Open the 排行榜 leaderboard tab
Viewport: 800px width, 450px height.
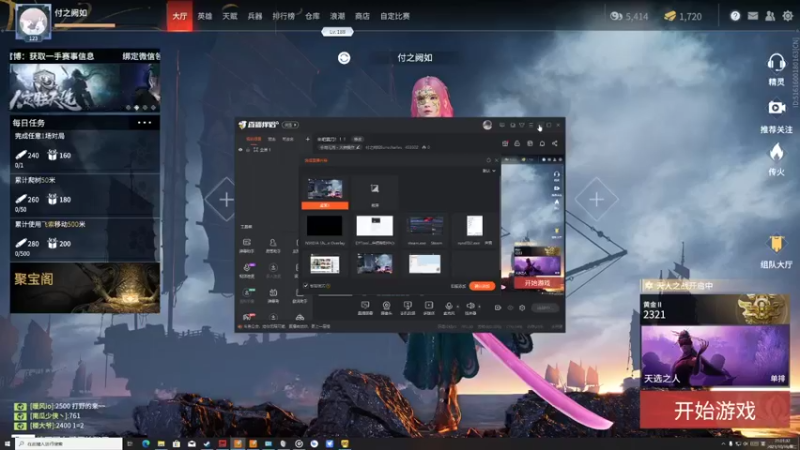(284, 16)
